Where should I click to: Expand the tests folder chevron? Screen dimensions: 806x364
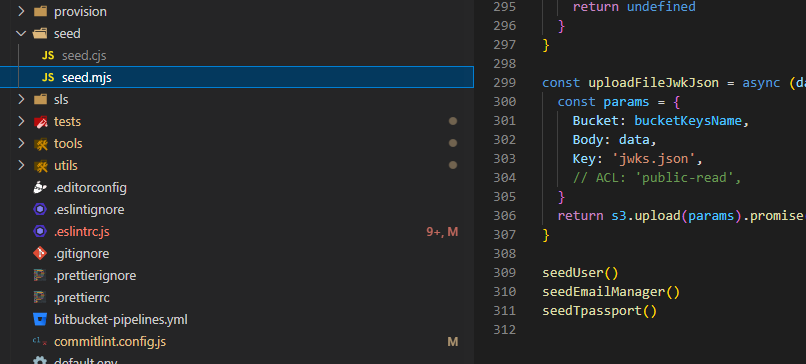click(21, 121)
